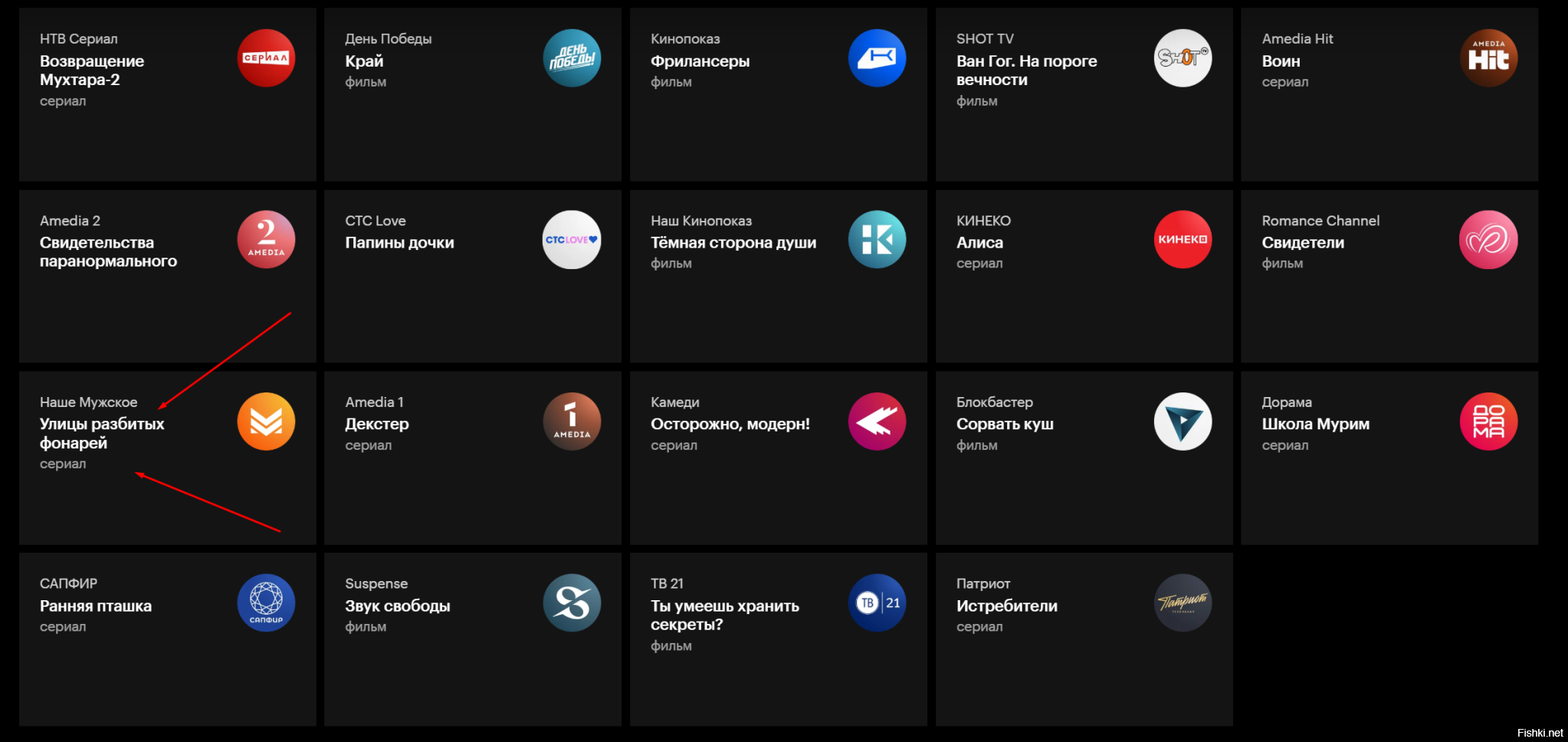Viewport: 1568px width, 742px height.
Task: Click the Romance Channel name text
Action: coord(1320,221)
